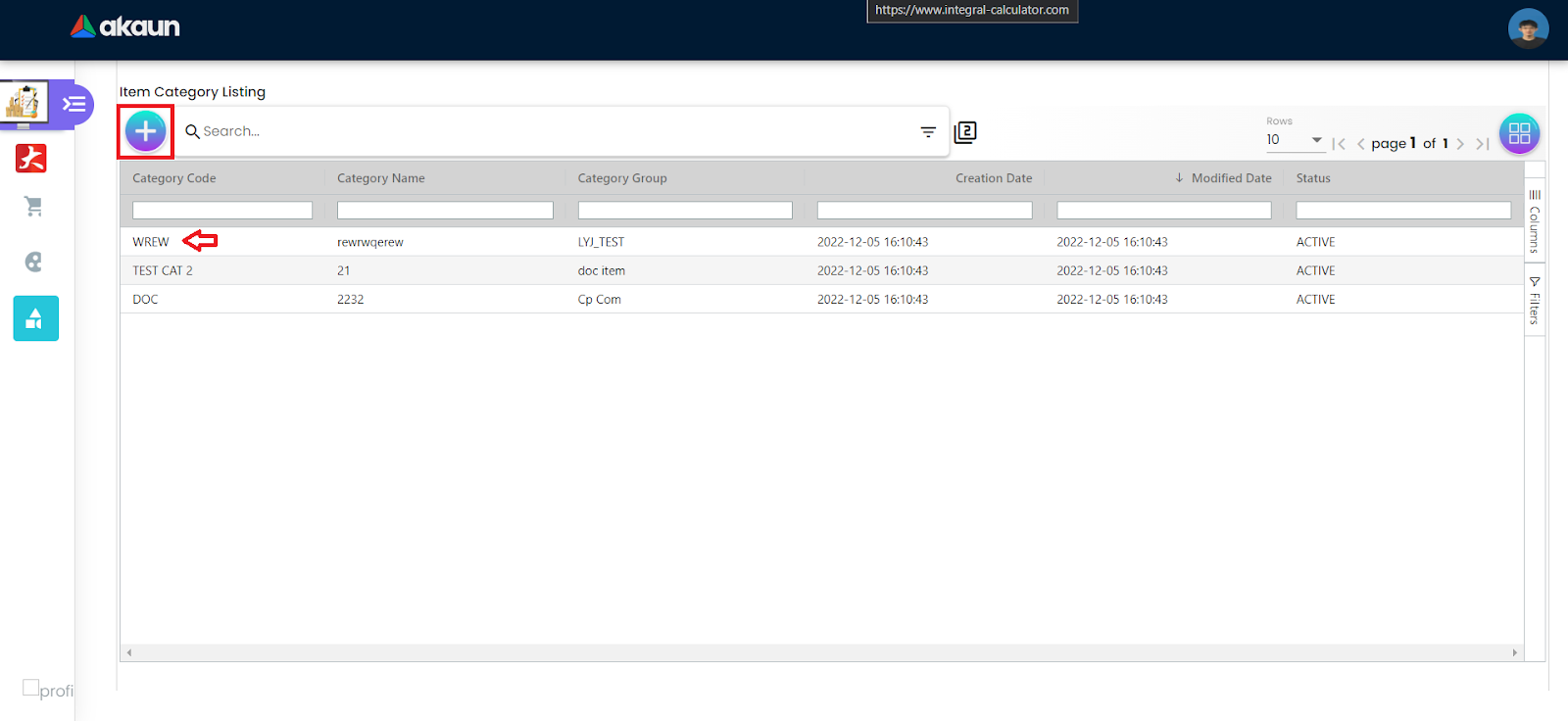The height and width of the screenshot is (721, 1568).
Task: Click the numbered pages icon beside search
Action: (965, 132)
